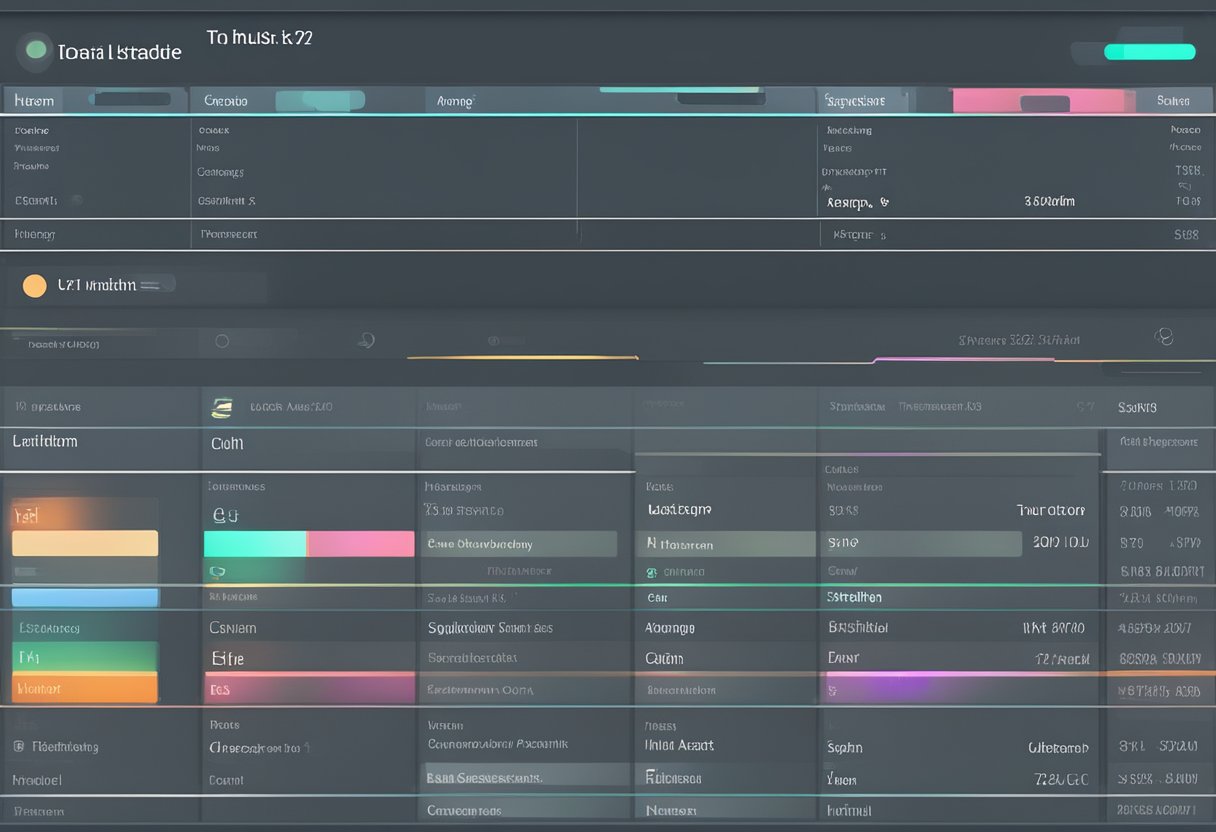Image resolution: width=1216 pixels, height=832 pixels.
Task: Click the crescent-shaped icon in toolbar row
Action: pyautogui.click(x=366, y=340)
